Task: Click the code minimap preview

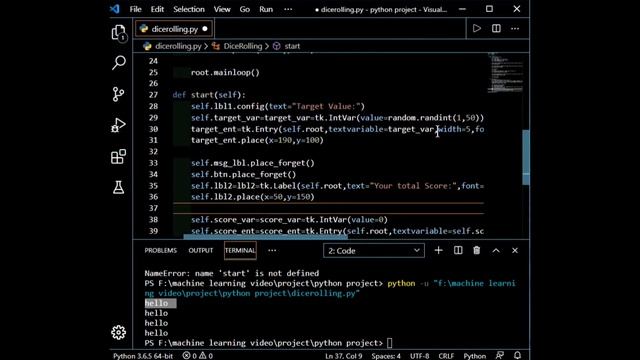Action: click(x=505, y=73)
